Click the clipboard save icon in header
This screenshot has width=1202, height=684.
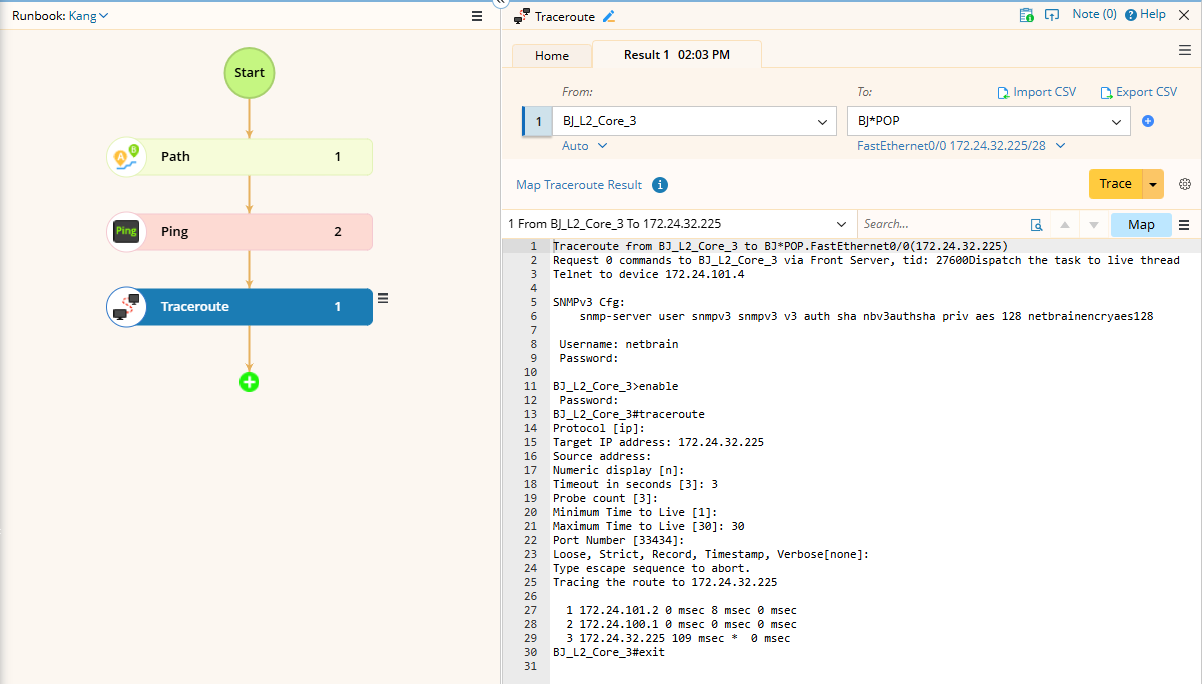tap(1026, 15)
